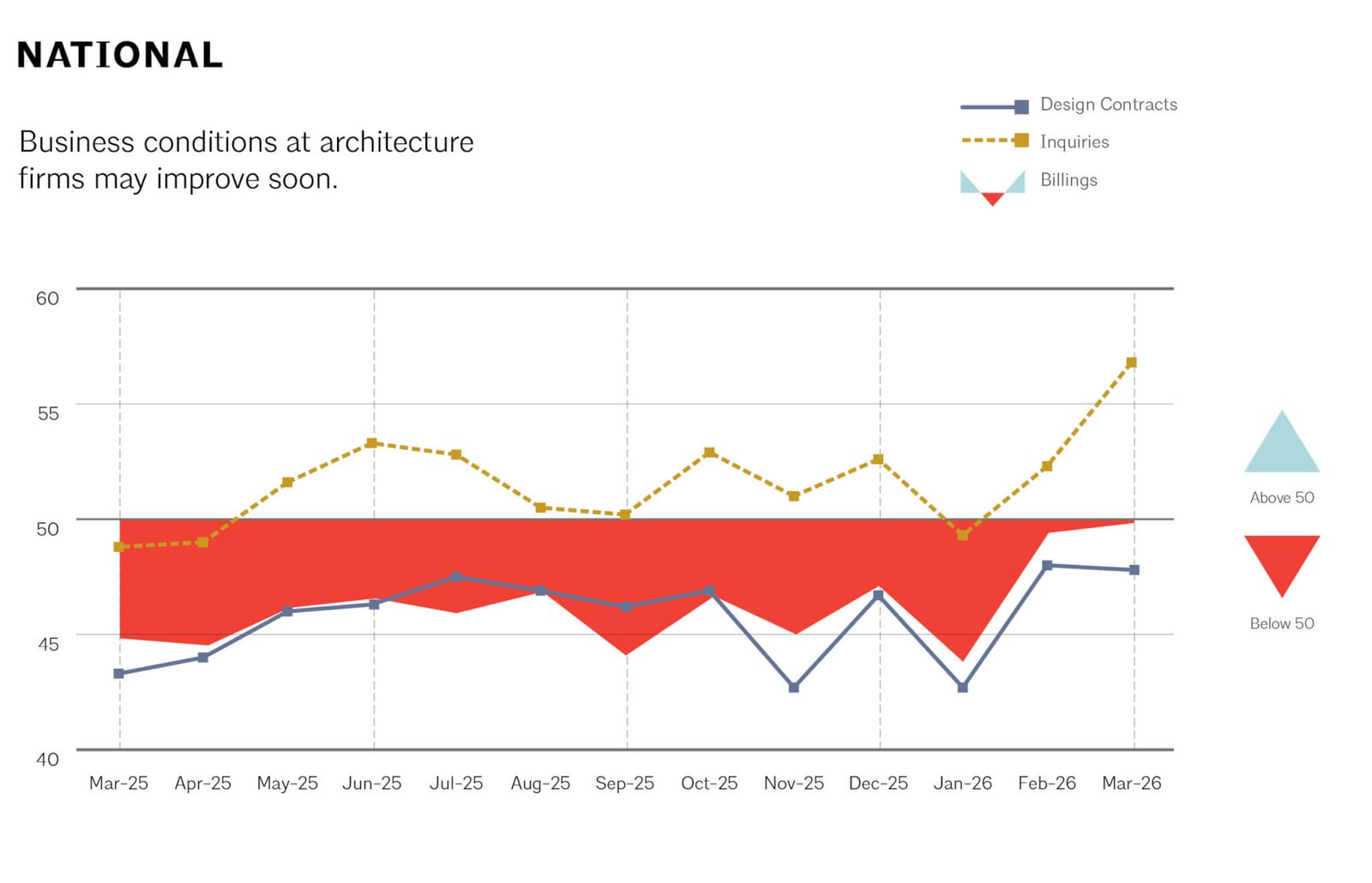Select the Inquiries data point for Mar-26
This screenshot has width=1372, height=883.
click(1131, 363)
